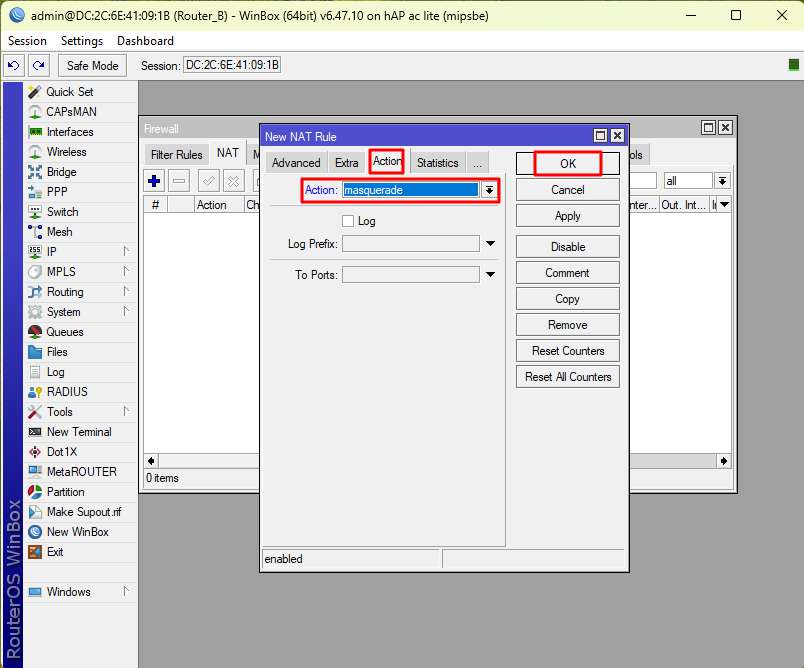Open Queues from the sidebar
This screenshot has width=804, height=668.
pyautogui.click(x=64, y=332)
